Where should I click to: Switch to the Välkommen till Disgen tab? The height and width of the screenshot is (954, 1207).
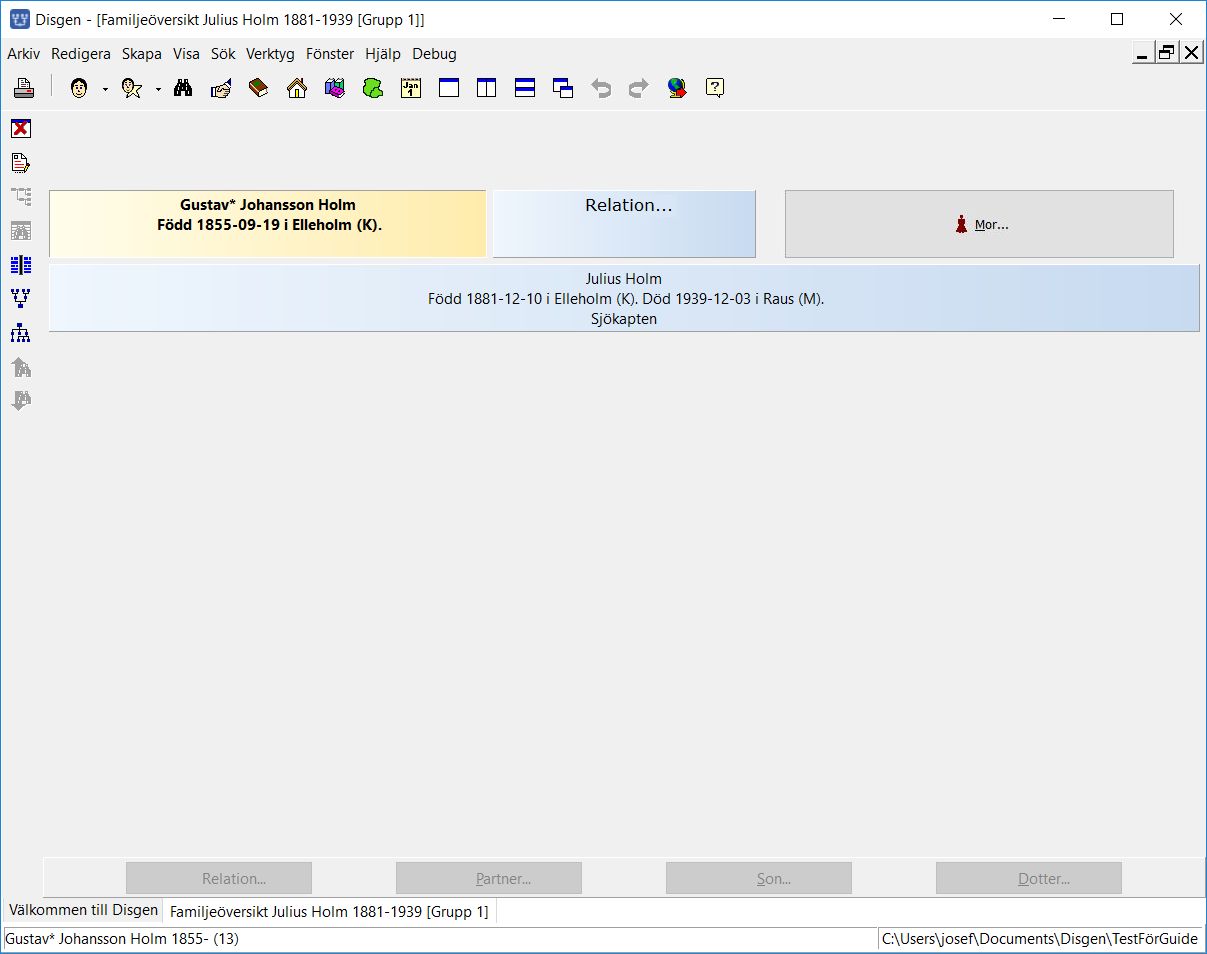[83, 910]
